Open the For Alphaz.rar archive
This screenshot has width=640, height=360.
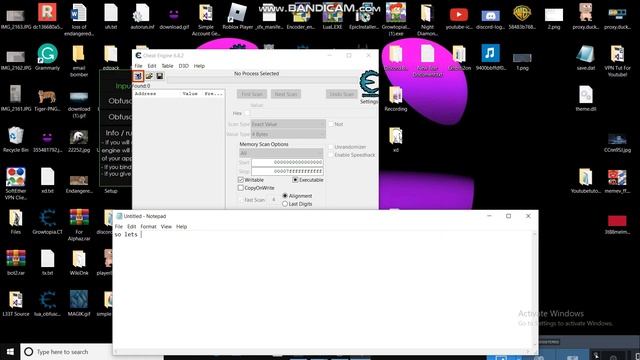[x=79, y=224]
